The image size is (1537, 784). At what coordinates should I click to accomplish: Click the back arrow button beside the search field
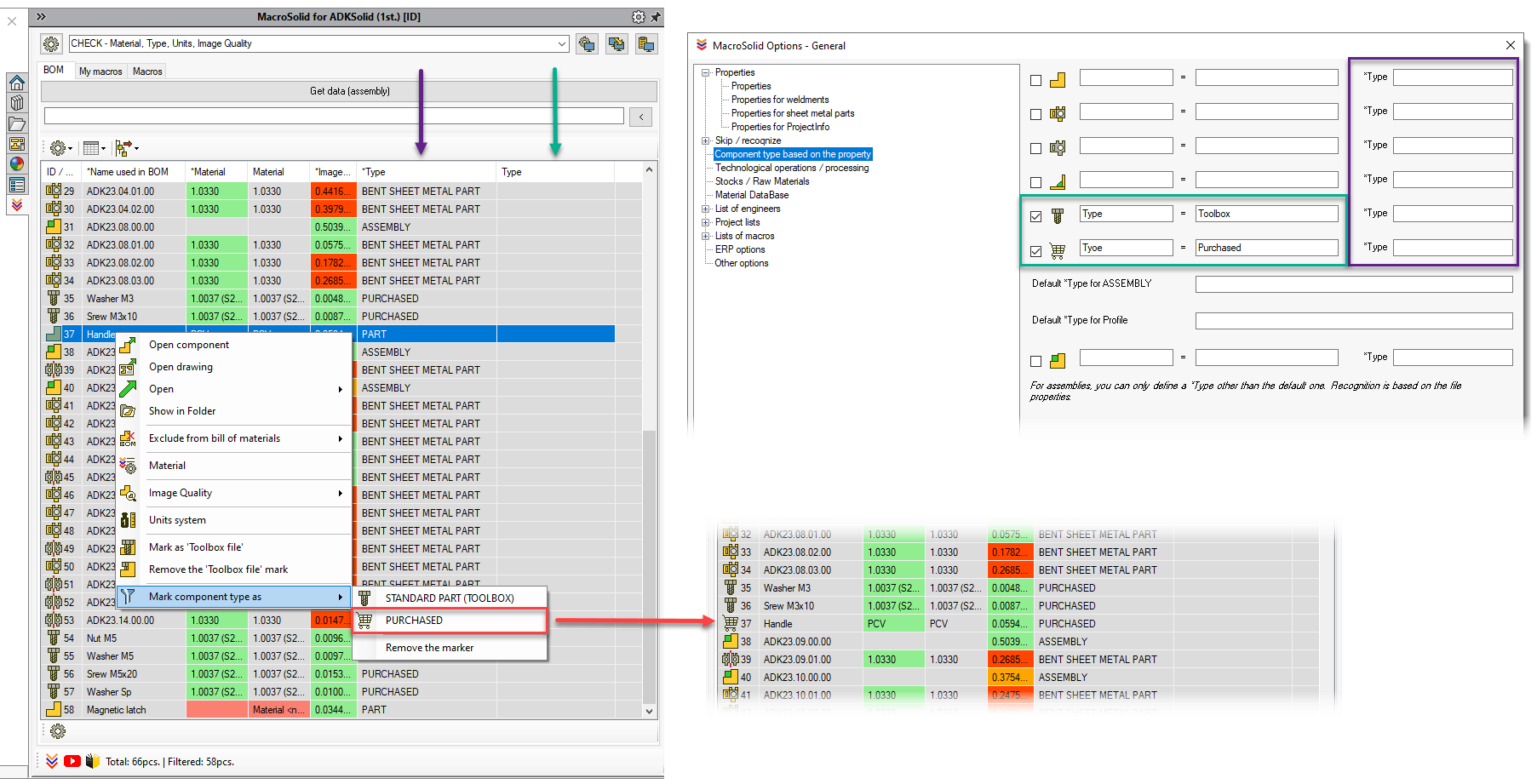coord(641,117)
